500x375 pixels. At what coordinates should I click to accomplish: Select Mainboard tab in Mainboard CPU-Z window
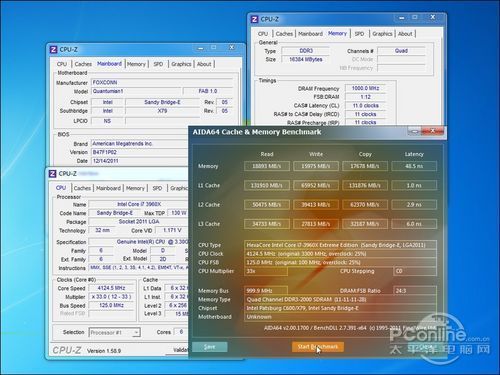[x=109, y=64]
